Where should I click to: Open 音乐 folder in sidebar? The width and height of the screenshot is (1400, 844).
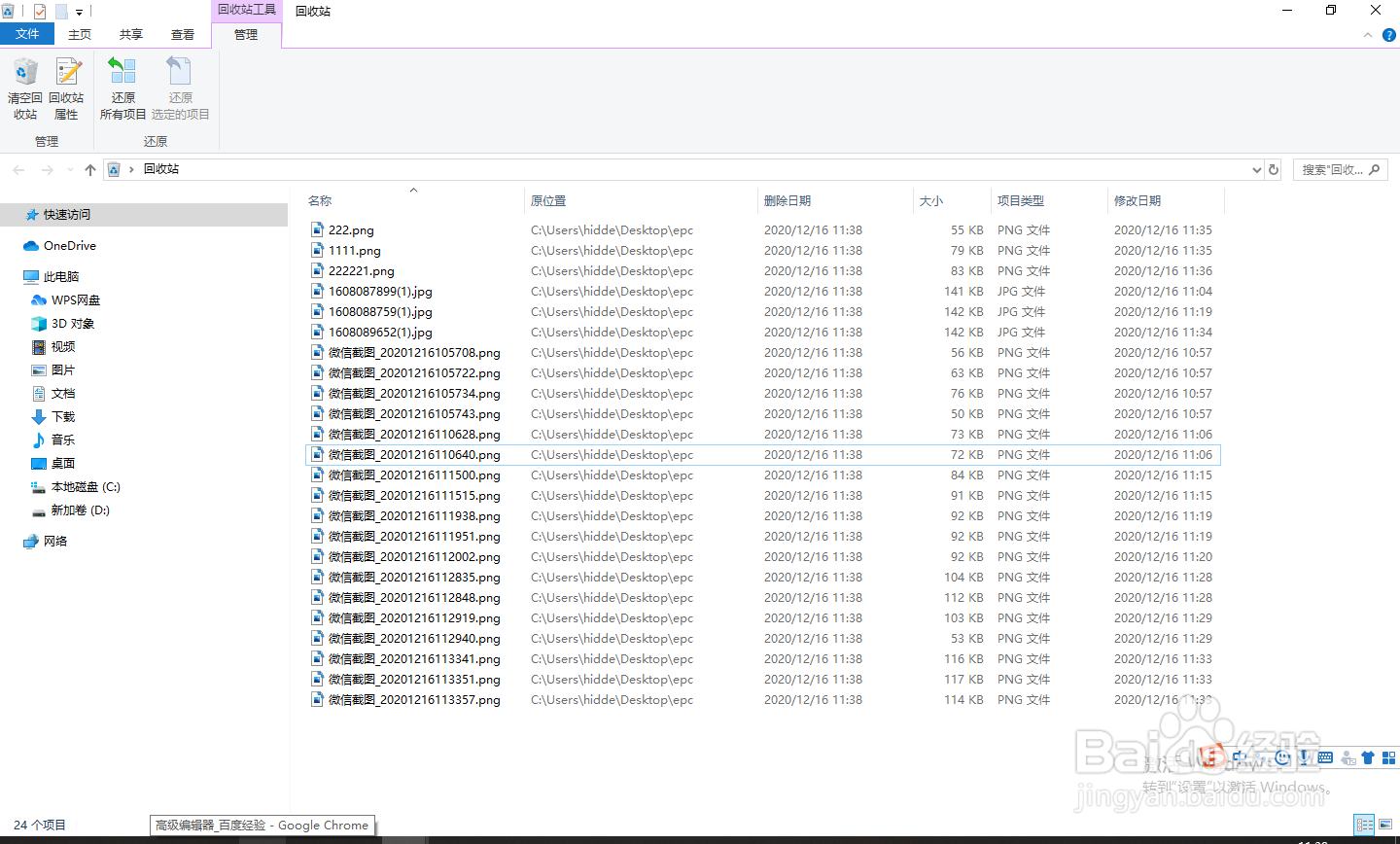pos(63,440)
